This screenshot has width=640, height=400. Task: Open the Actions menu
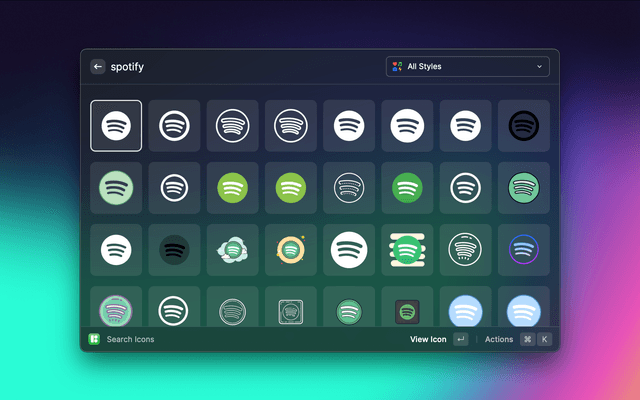pyautogui.click(x=498, y=339)
